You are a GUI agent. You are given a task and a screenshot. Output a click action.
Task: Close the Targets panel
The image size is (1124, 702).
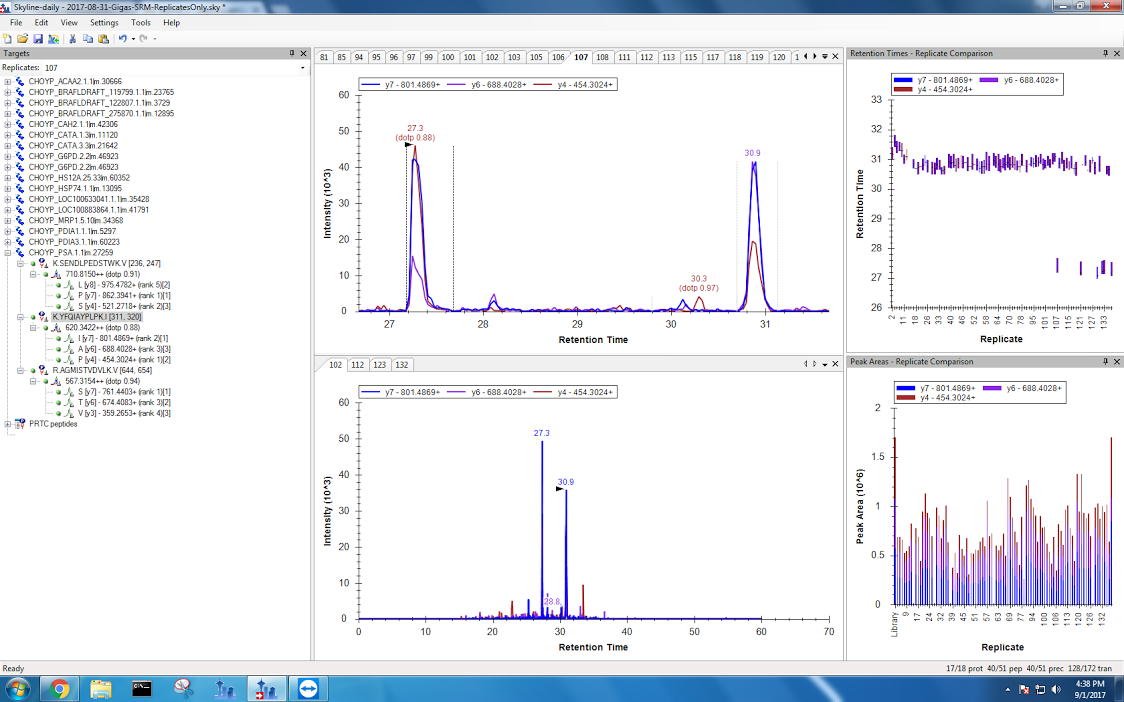coord(304,53)
